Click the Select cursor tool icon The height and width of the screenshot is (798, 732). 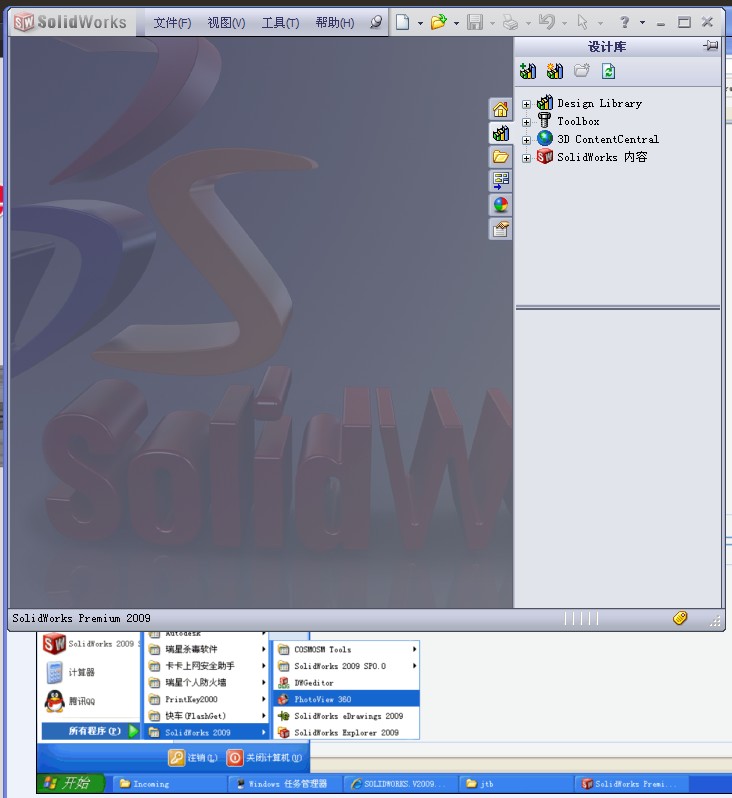click(582, 22)
